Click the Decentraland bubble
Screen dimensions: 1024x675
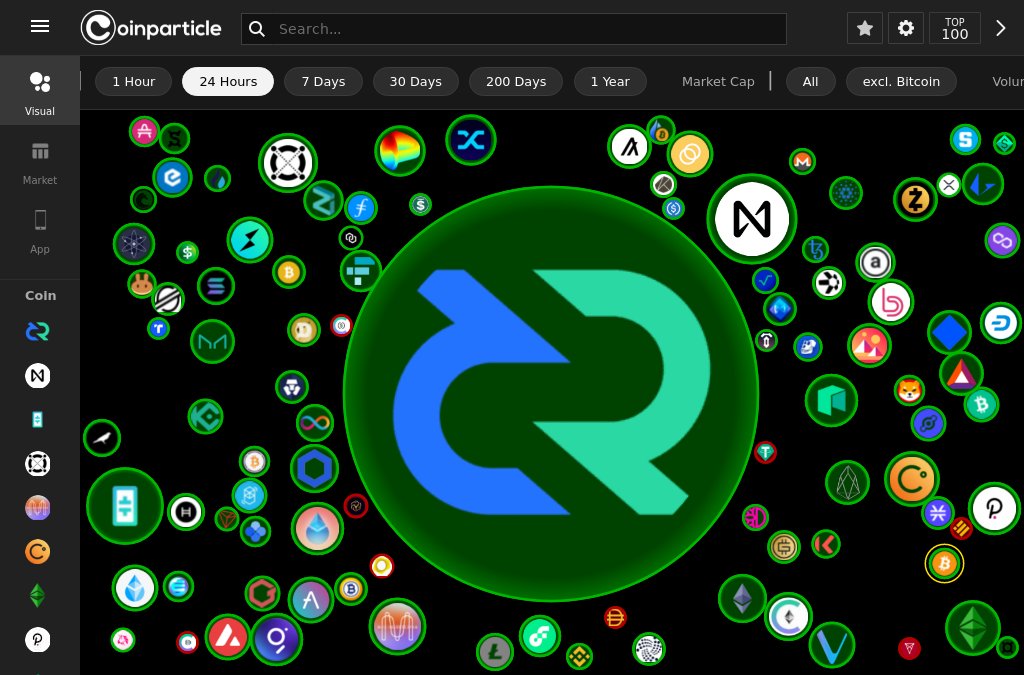pyautogui.click(x=869, y=346)
